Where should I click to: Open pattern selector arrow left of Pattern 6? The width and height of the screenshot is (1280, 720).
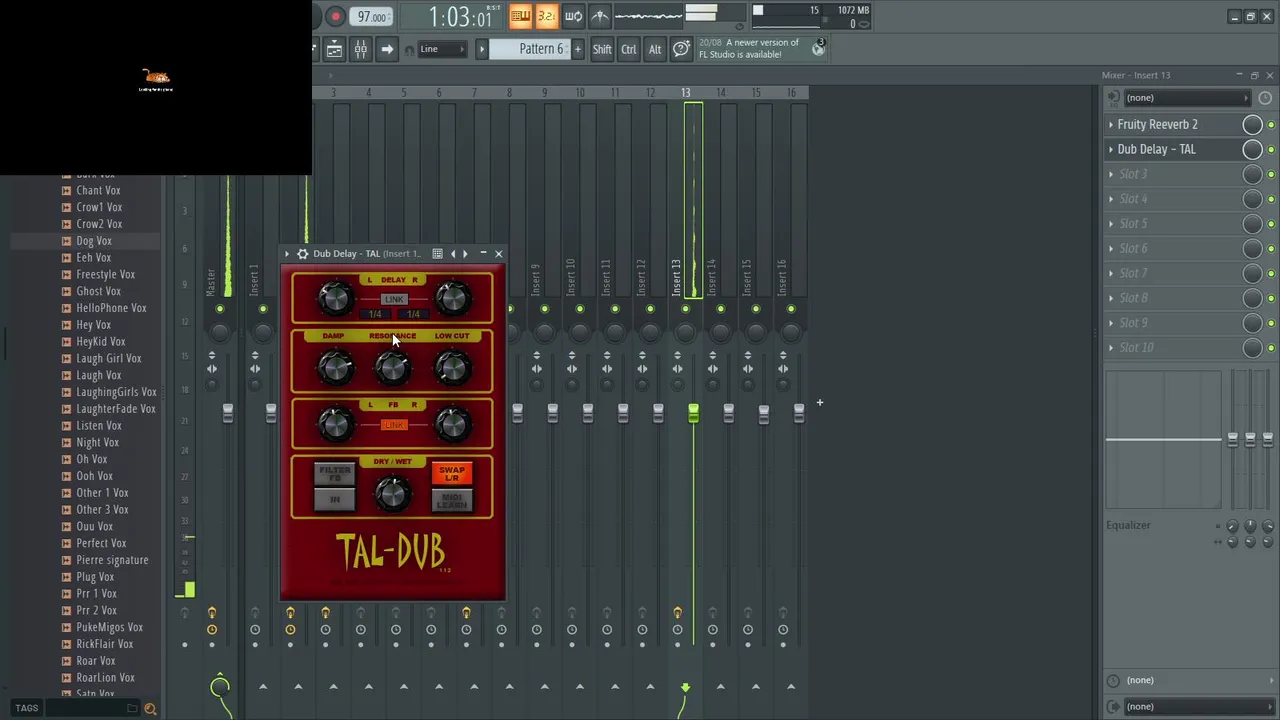[482, 49]
